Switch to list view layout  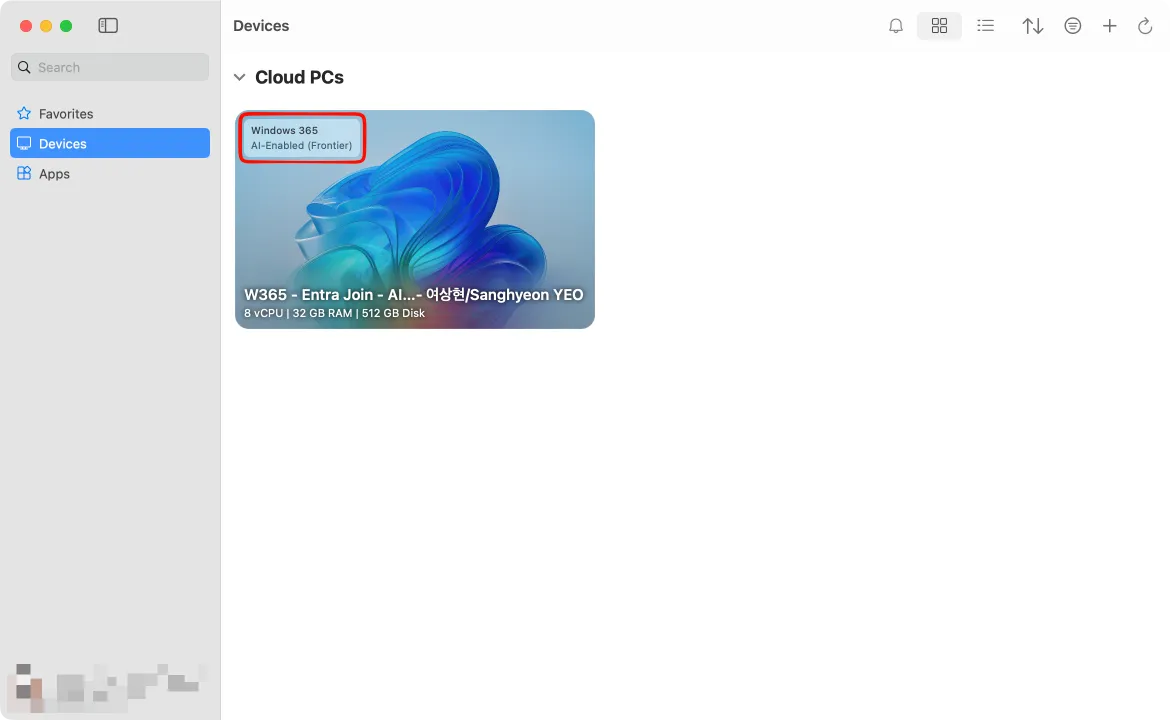point(986,26)
